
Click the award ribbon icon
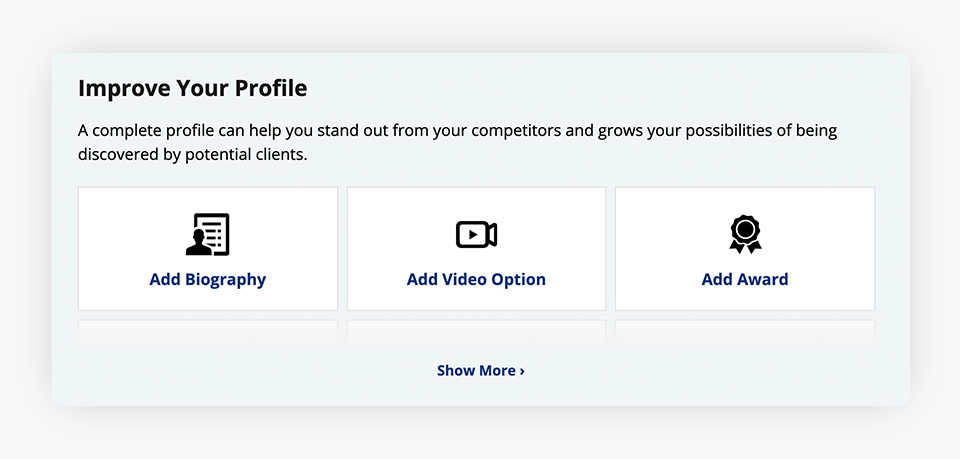745,234
